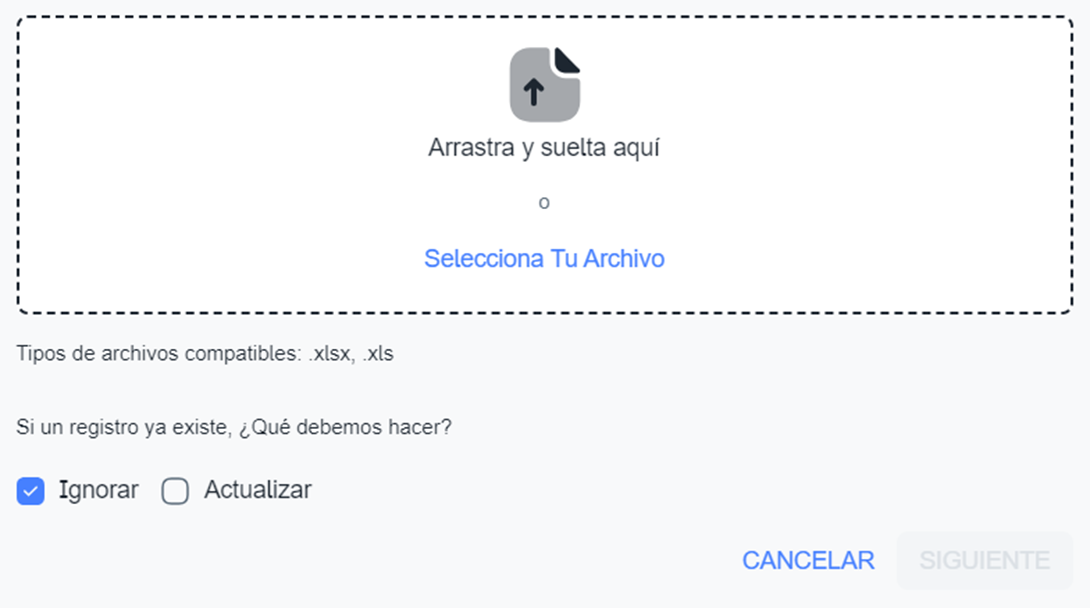Click the 'Tipos de archivos compatibles' label
This screenshot has width=1090, height=608.
[x=160, y=354]
